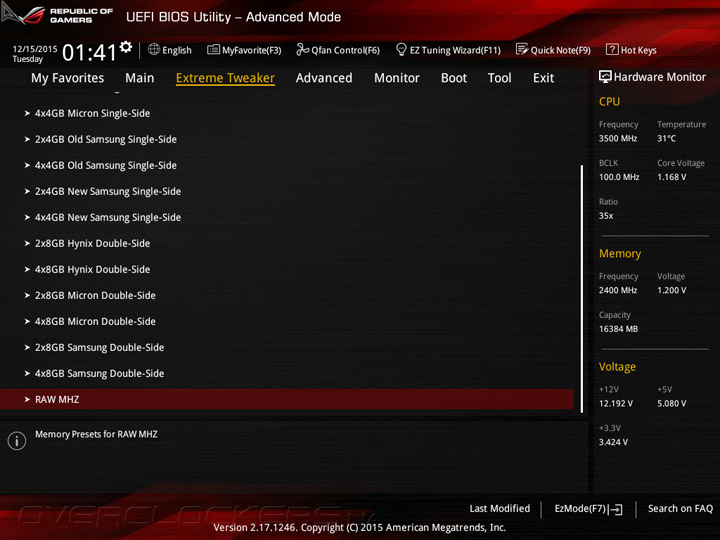
Task: Start EZ Tuning Wizard(F11)
Action: pos(455,50)
